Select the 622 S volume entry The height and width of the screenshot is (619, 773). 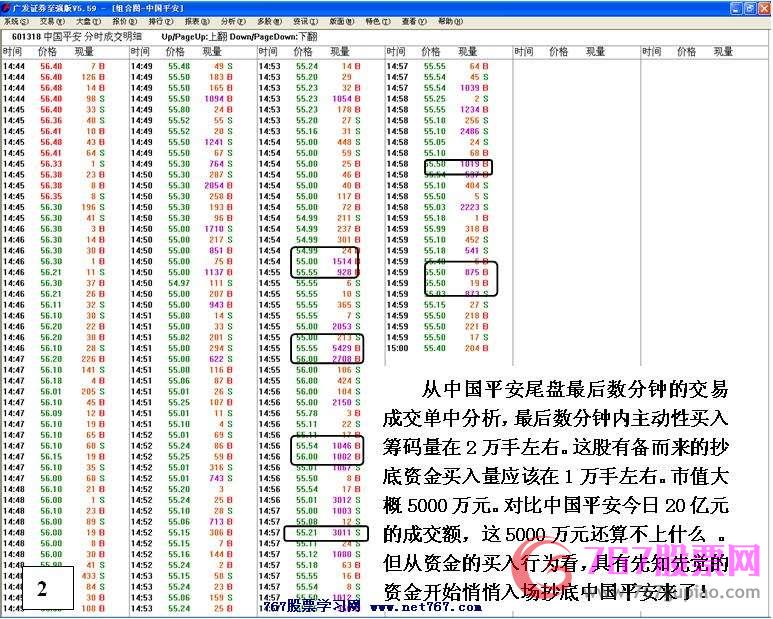[x=221, y=359]
